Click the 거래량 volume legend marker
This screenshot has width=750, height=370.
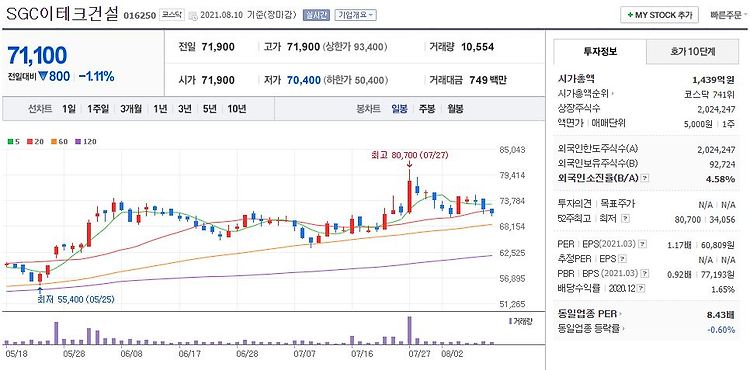tap(510, 321)
